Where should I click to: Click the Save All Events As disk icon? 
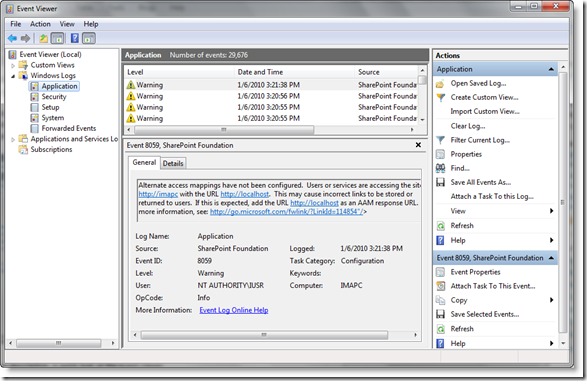click(x=441, y=182)
